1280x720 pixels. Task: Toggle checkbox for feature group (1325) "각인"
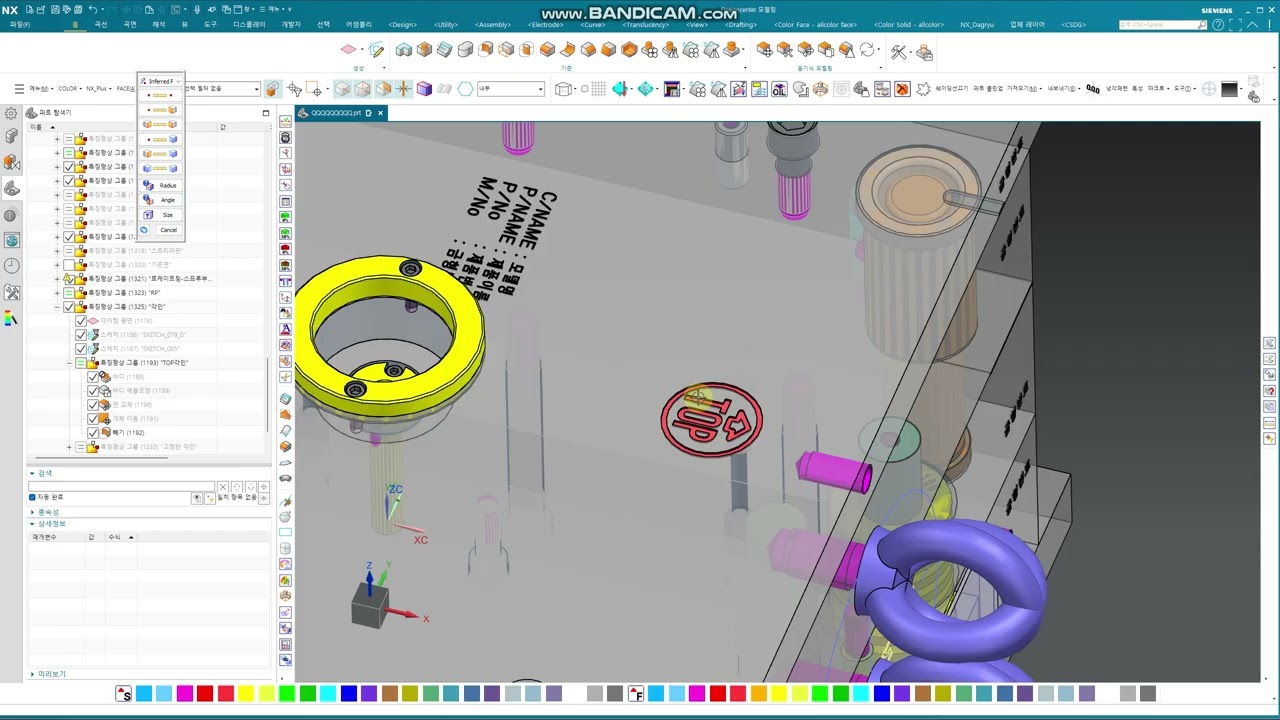click(68, 306)
